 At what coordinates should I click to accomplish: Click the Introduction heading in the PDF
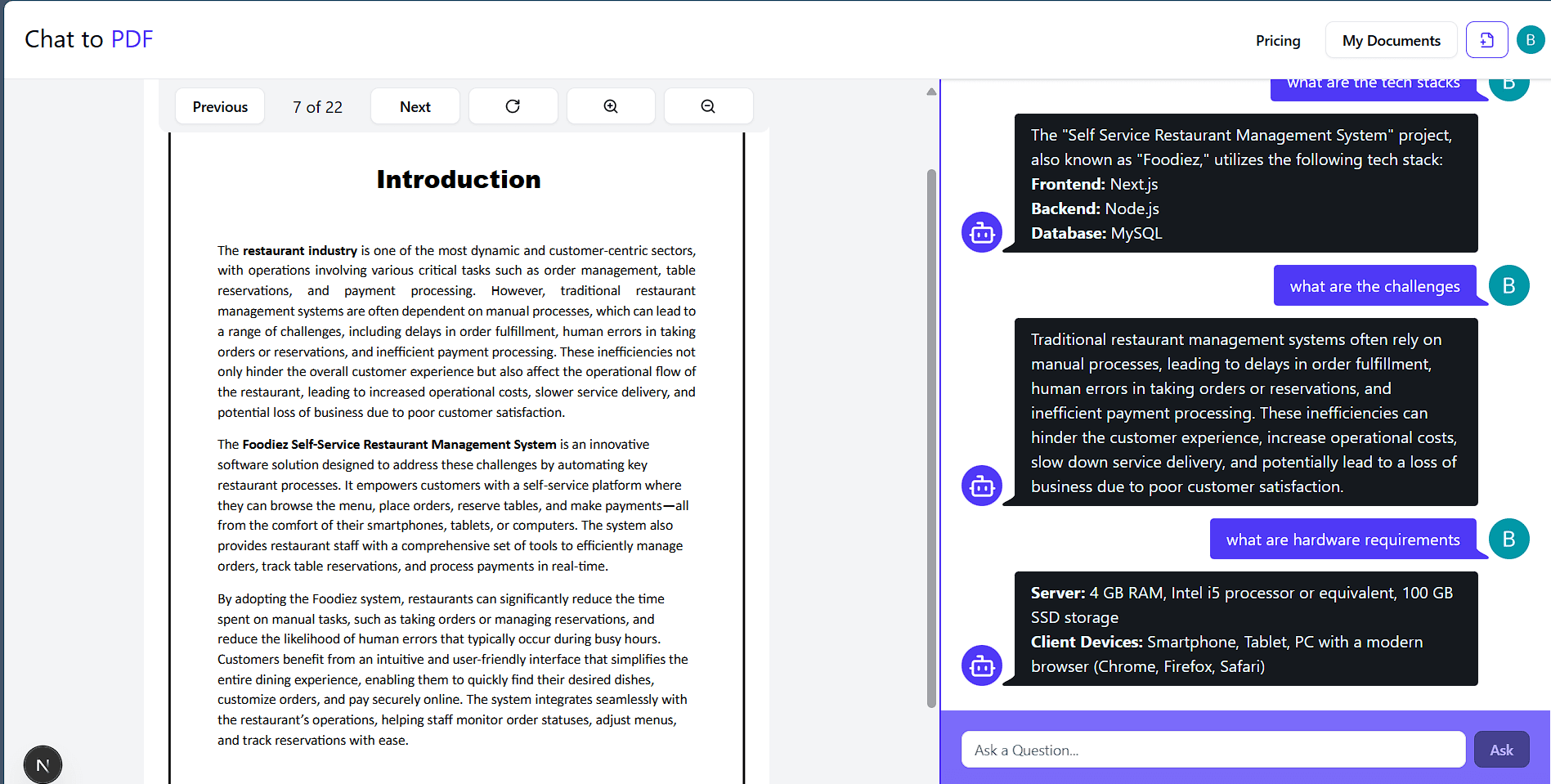coord(459,179)
